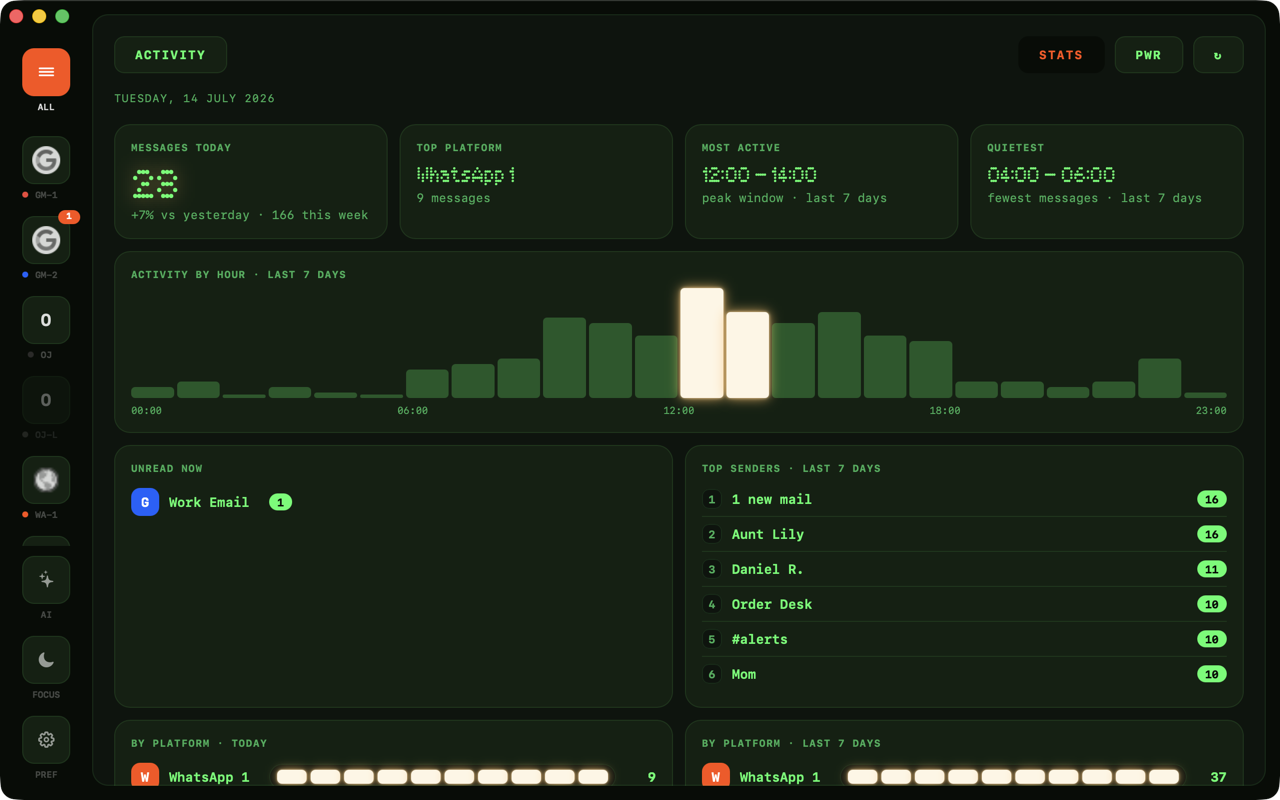Click the 12:00 axis label on chart

point(679,411)
